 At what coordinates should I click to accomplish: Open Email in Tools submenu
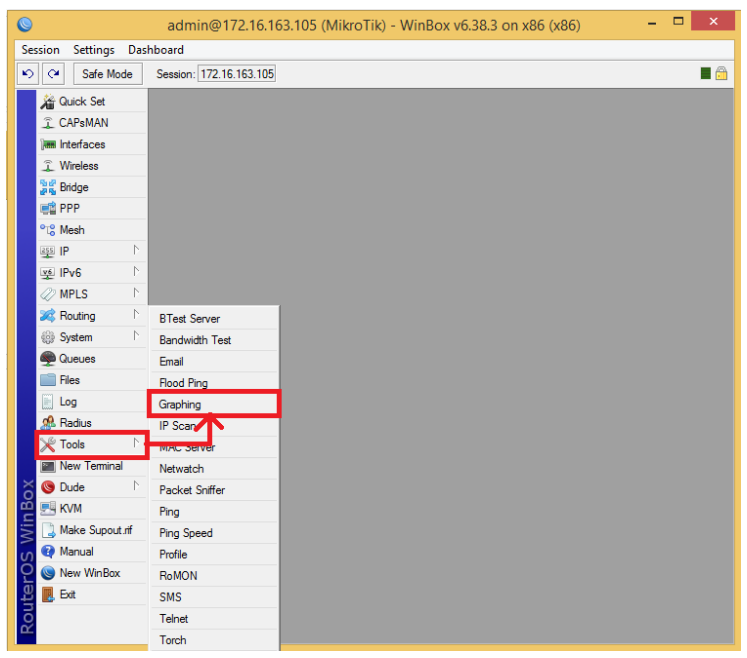(x=214, y=362)
